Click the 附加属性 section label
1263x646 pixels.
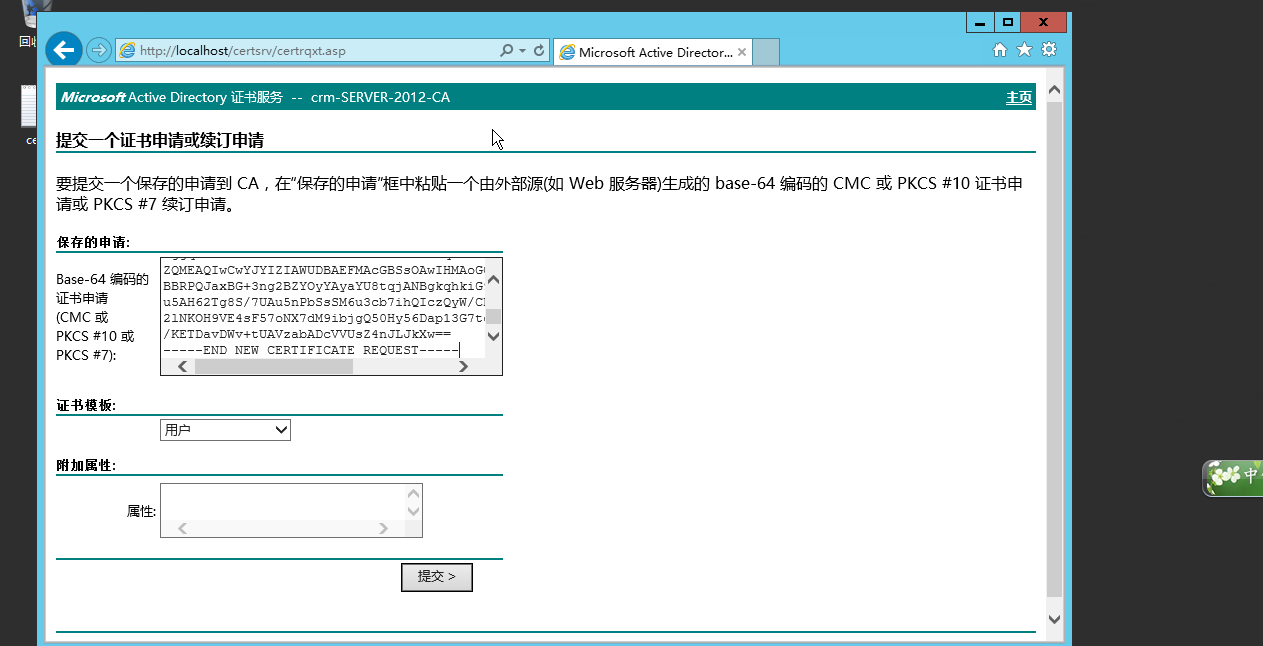[86, 466]
